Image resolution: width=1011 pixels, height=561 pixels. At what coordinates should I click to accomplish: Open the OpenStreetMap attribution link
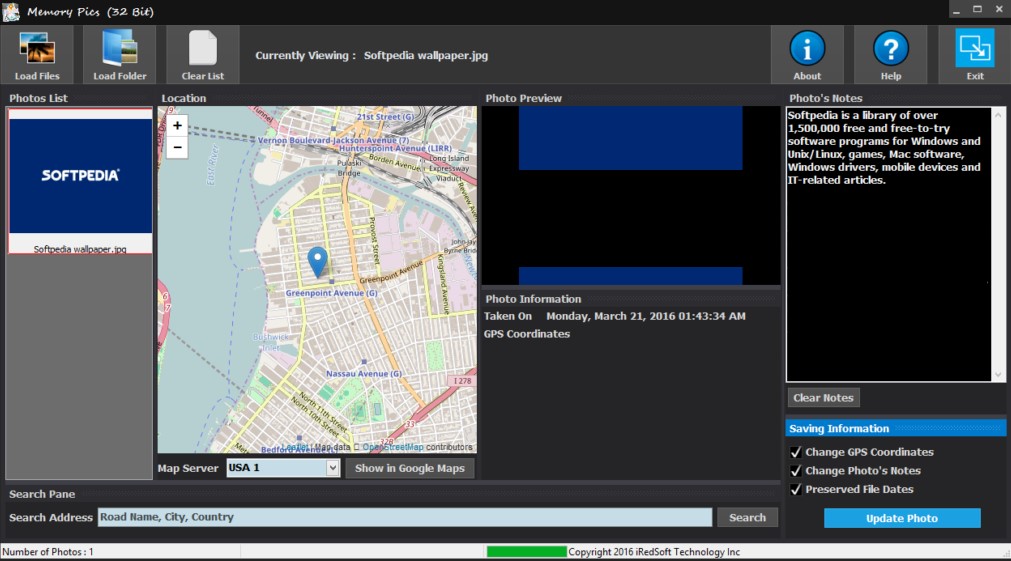393,447
